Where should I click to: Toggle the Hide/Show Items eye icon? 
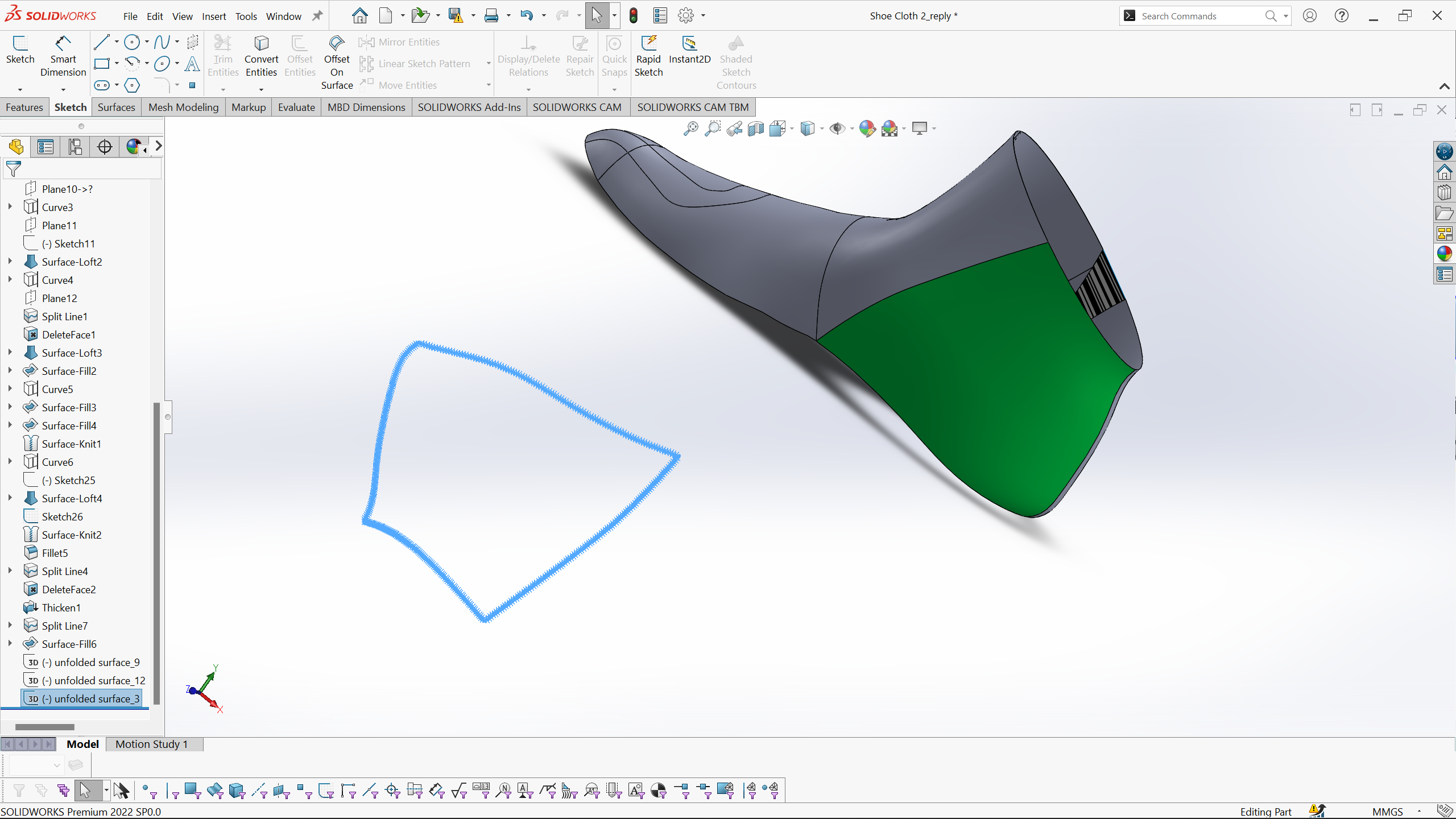836,129
